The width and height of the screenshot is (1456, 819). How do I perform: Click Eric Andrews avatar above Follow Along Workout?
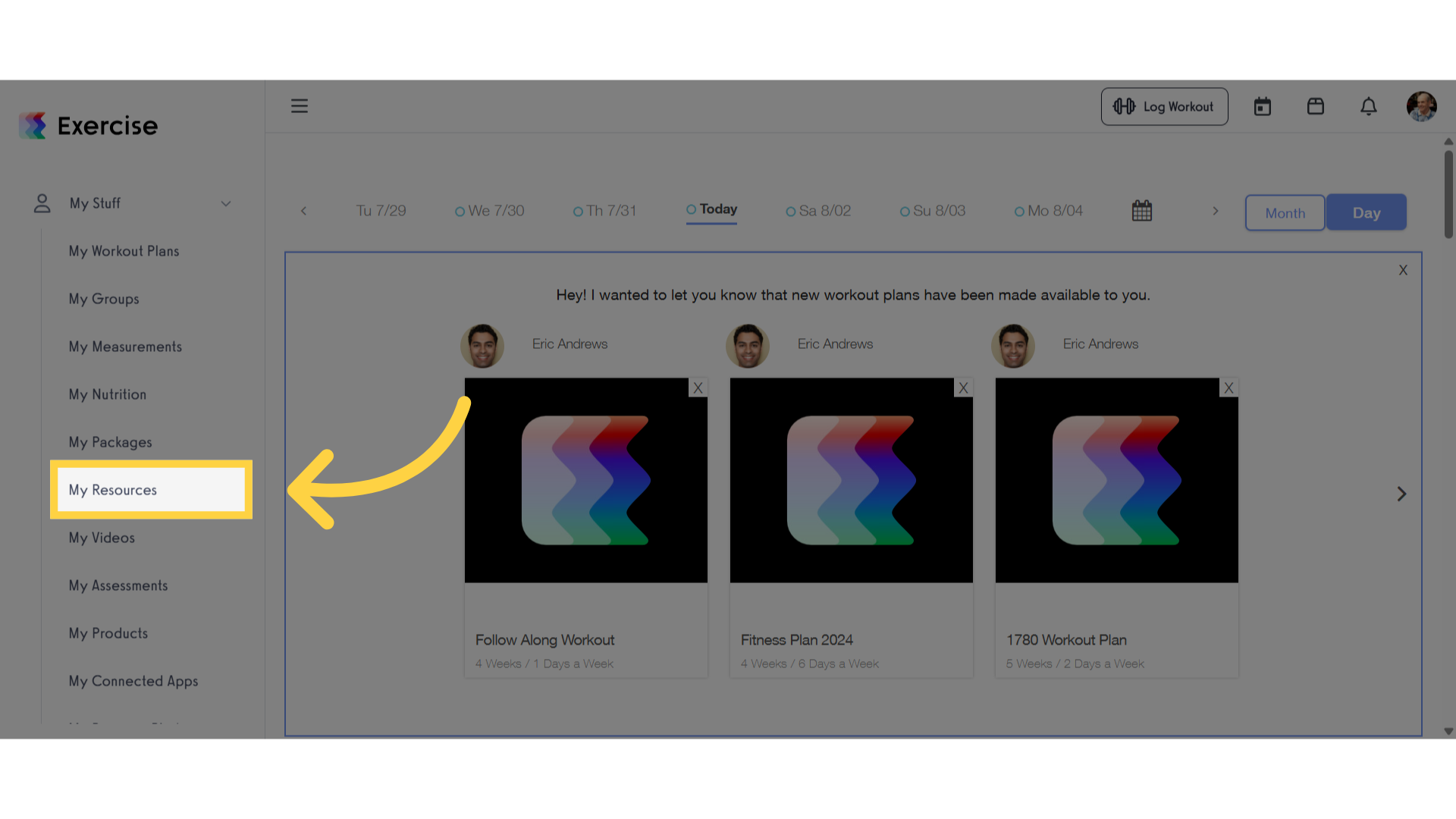click(x=482, y=346)
